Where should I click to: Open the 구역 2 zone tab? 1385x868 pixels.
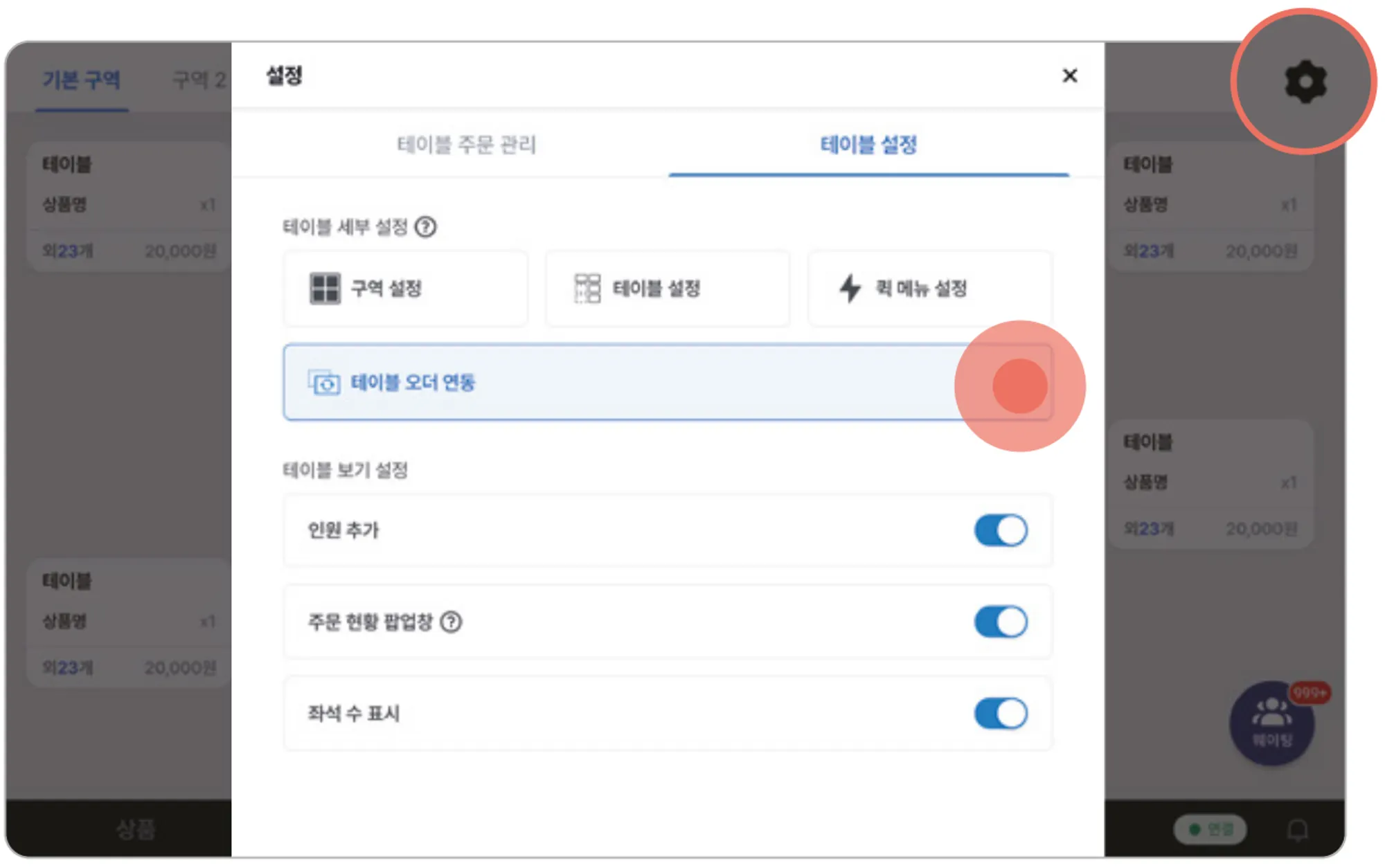pos(199,80)
